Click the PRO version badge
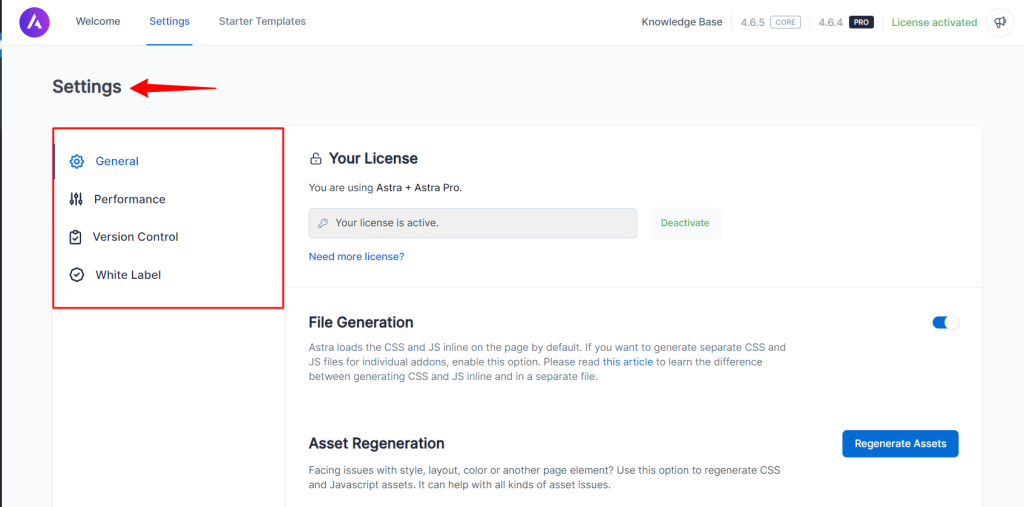1024x507 pixels. click(x=861, y=22)
